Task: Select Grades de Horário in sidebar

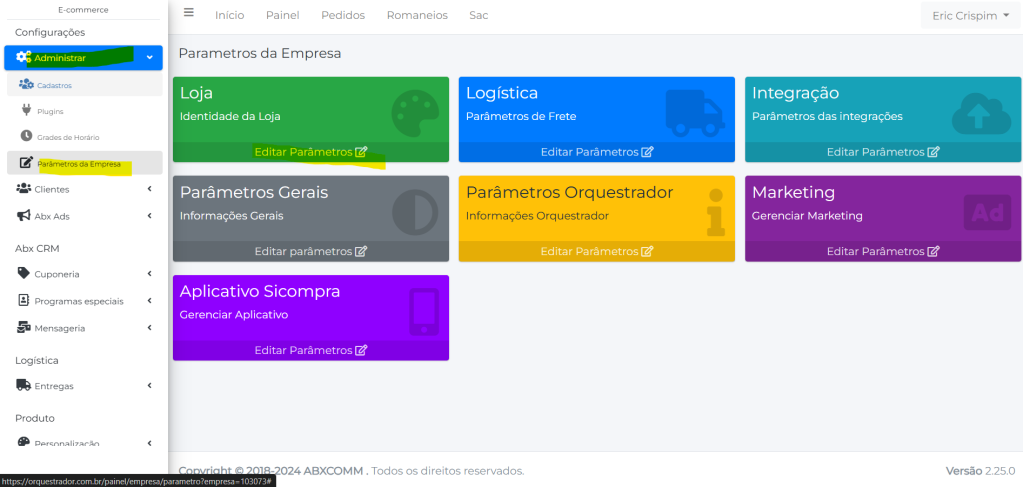Action: [x=68, y=136]
